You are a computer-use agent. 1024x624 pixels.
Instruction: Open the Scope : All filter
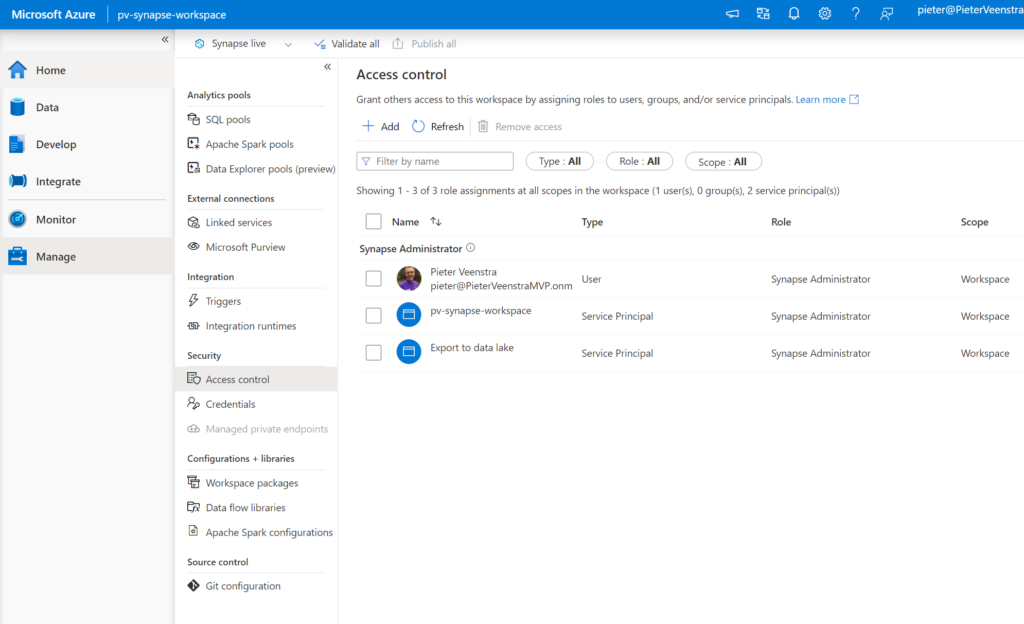click(723, 161)
